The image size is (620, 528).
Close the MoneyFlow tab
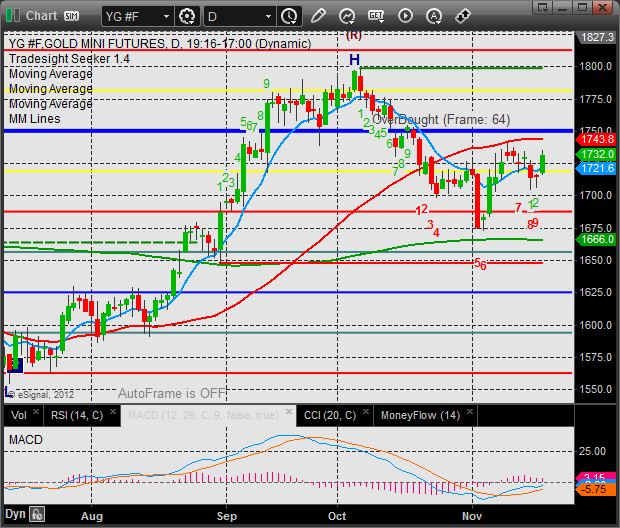coord(470,411)
